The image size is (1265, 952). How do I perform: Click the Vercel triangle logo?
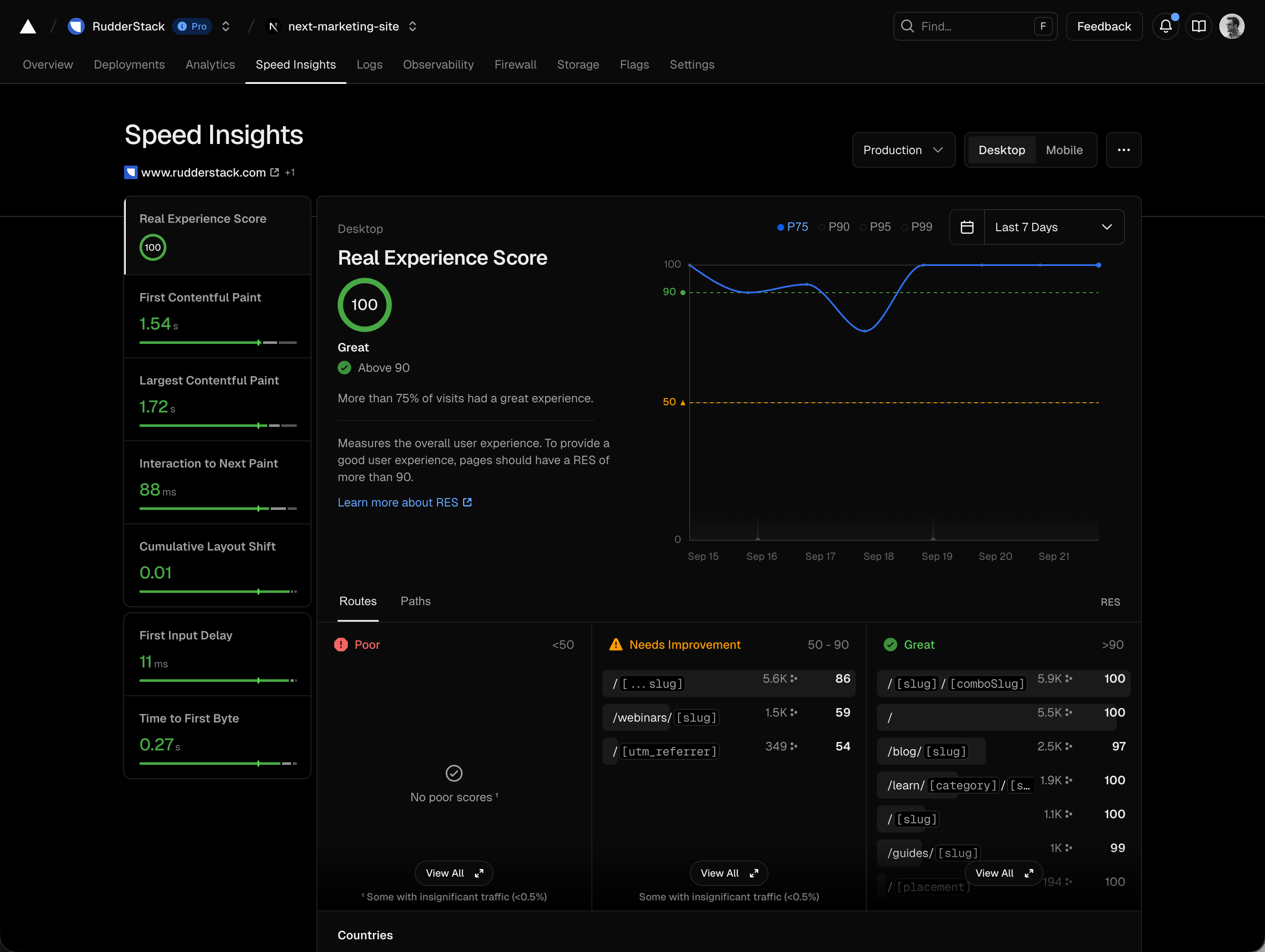pos(28,26)
